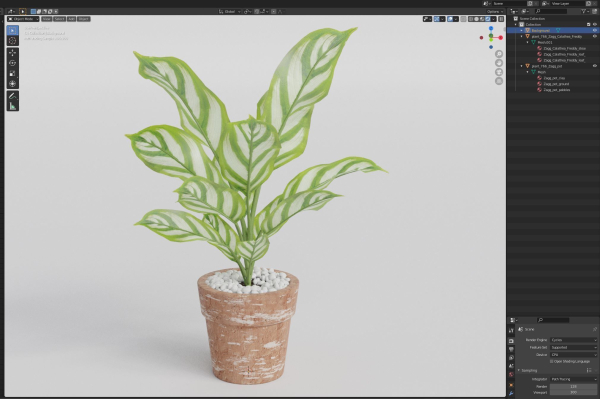Switch perspective/orthographic grid icon
600x399 pixels.
click(x=499, y=81)
